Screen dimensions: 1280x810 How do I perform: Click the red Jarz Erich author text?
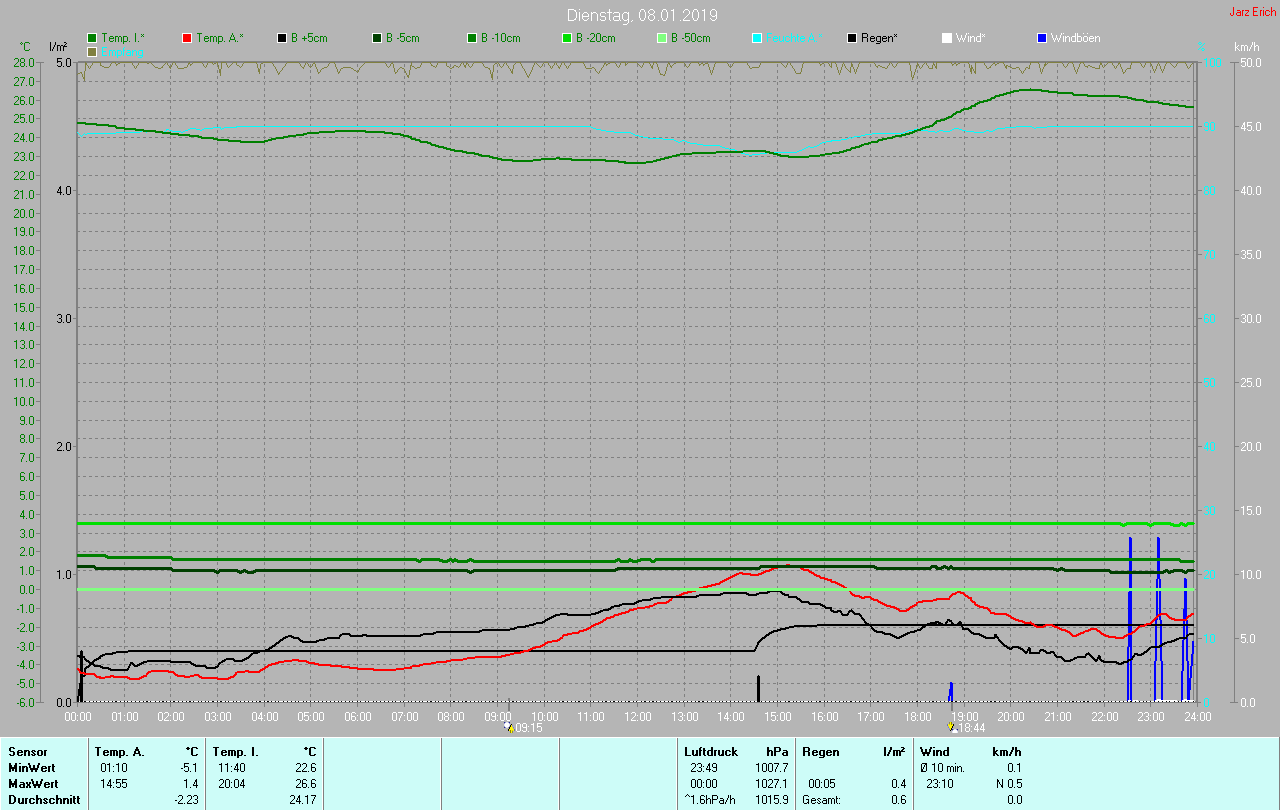coord(1252,12)
